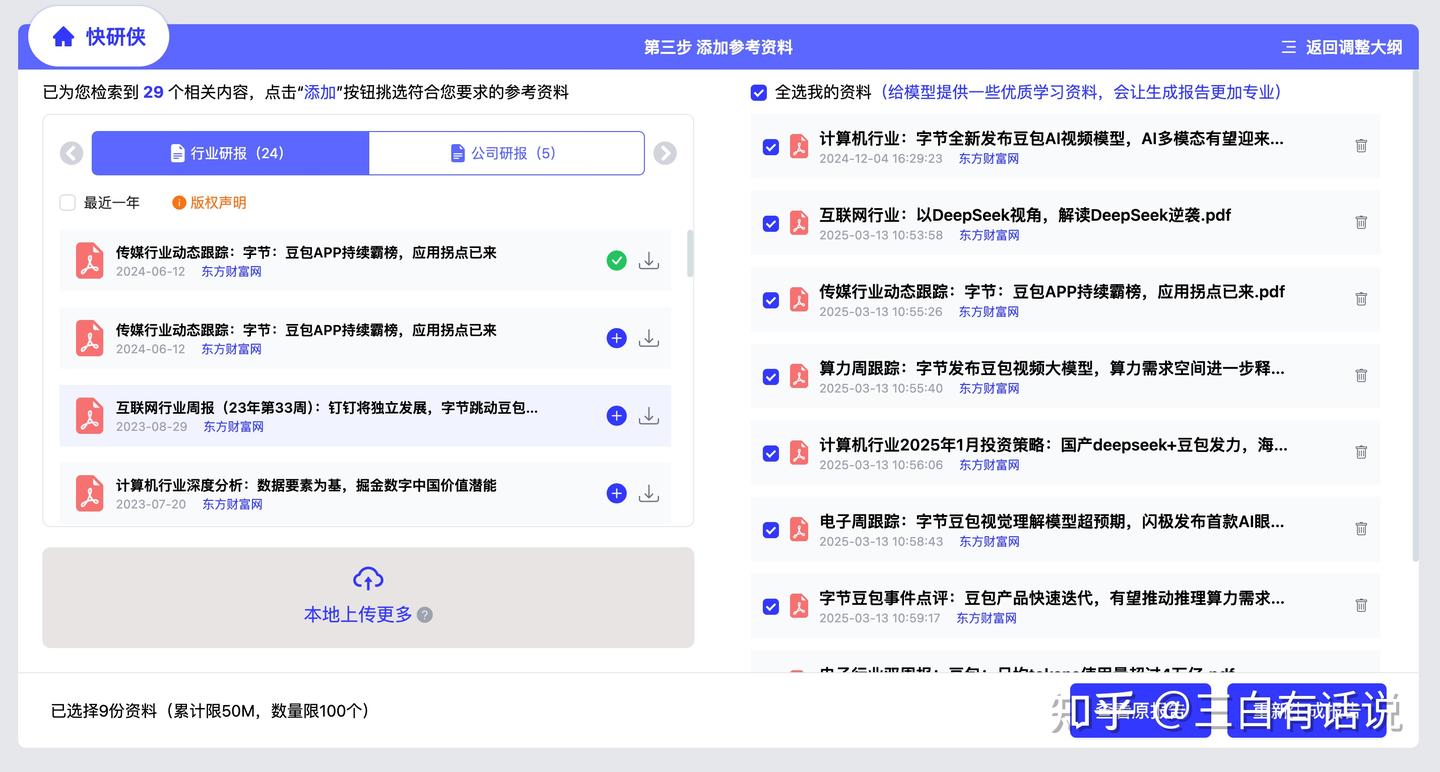
Task: Uncheck 计算机行业：字节全新发布豆包AI视频模型 item
Action: 771,147
